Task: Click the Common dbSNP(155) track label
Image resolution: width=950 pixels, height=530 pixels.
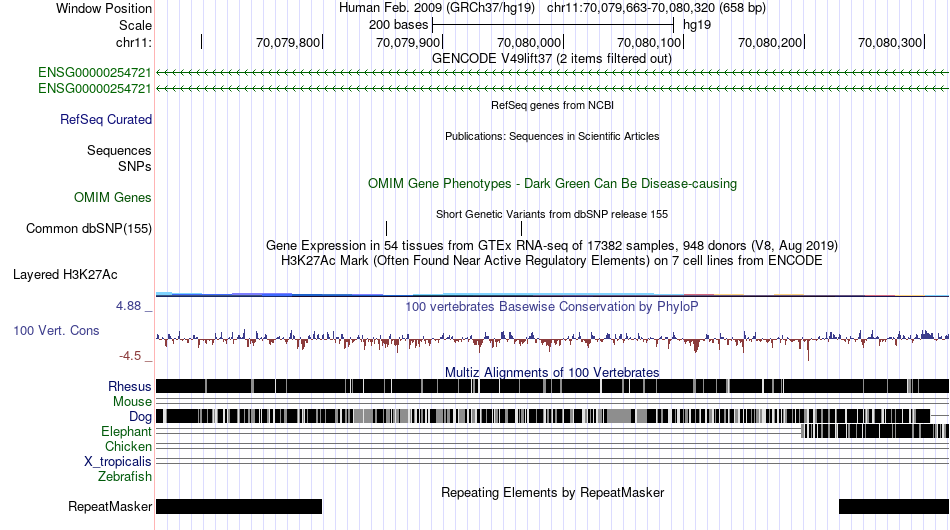Action: [89, 228]
